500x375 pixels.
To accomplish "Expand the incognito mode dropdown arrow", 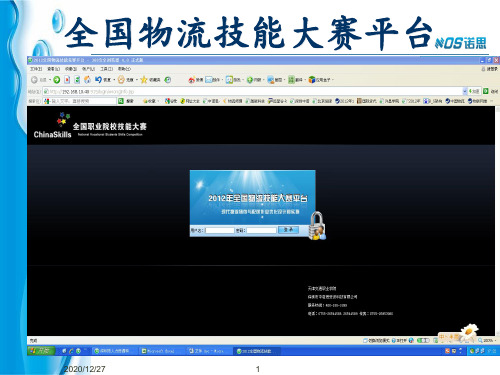I will coord(137,80).
